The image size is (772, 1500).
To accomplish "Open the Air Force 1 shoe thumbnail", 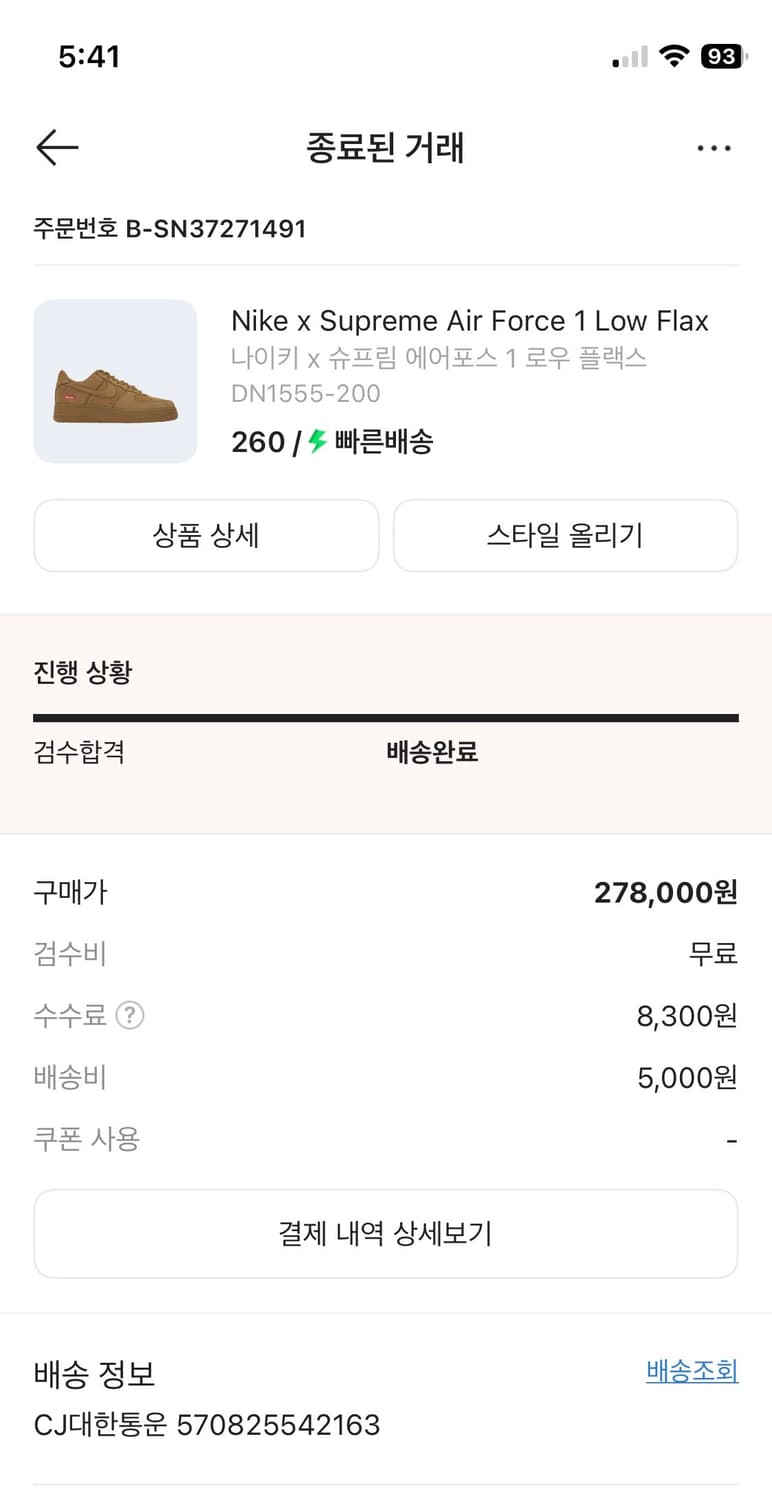I will tap(115, 381).
